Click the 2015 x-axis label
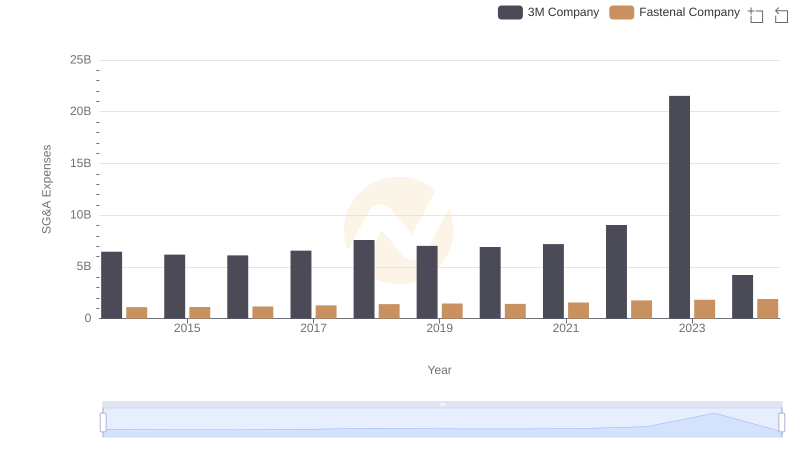This screenshot has width=800, height=461. click(187, 328)
